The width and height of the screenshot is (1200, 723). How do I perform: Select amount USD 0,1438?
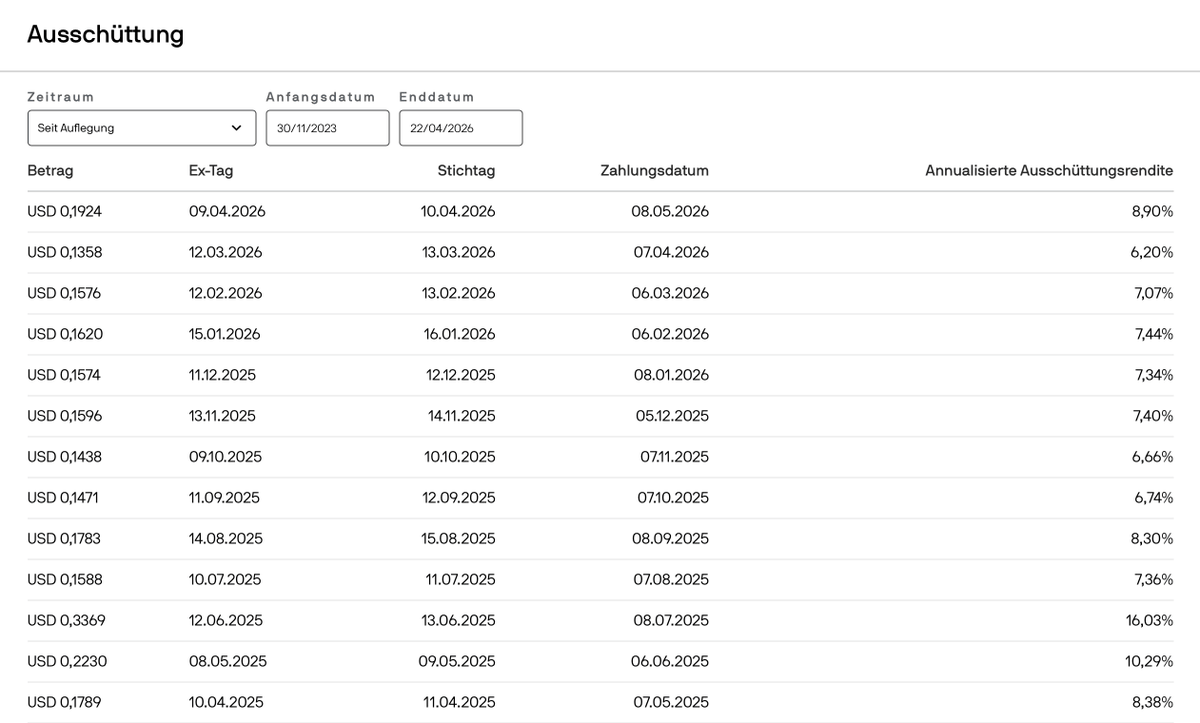pyautogui.click(x=65, y=457)
